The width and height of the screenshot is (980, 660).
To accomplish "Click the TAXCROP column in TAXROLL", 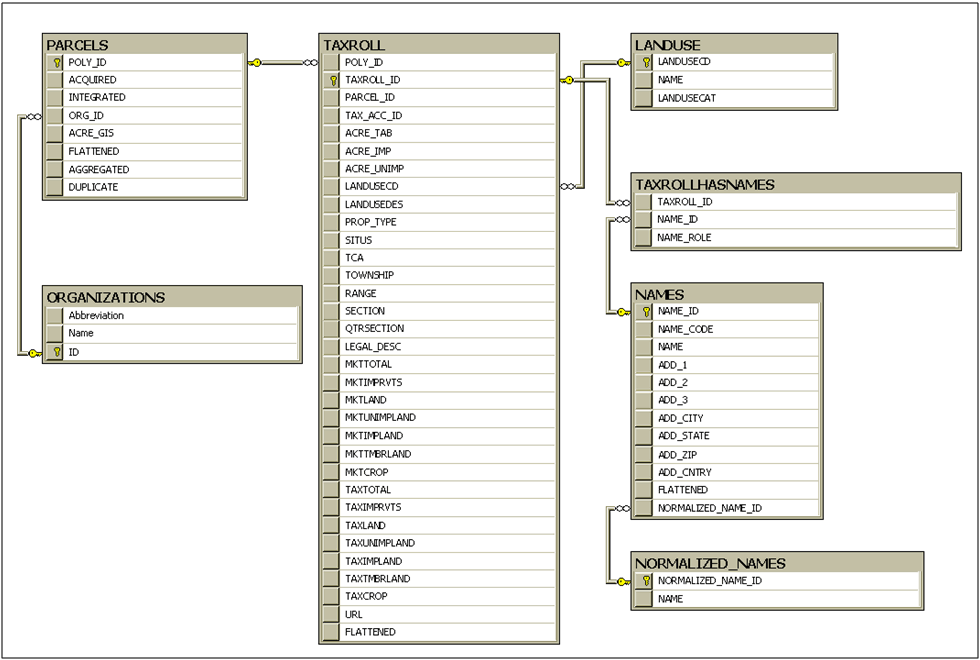I will (x=439, y=597).
